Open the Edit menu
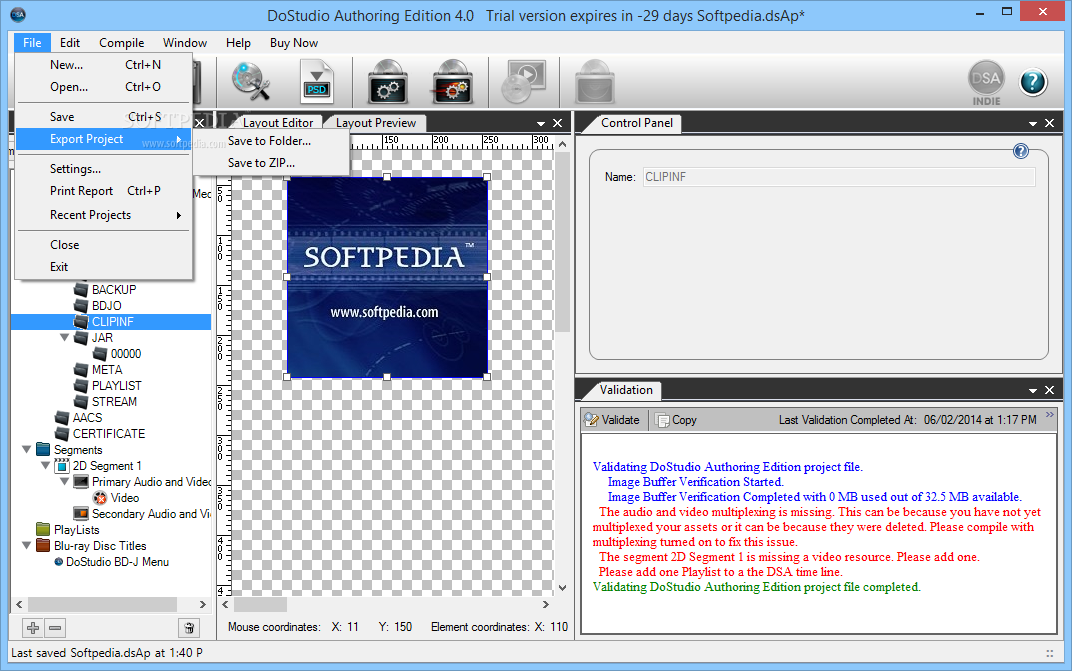 pos(70,42)
